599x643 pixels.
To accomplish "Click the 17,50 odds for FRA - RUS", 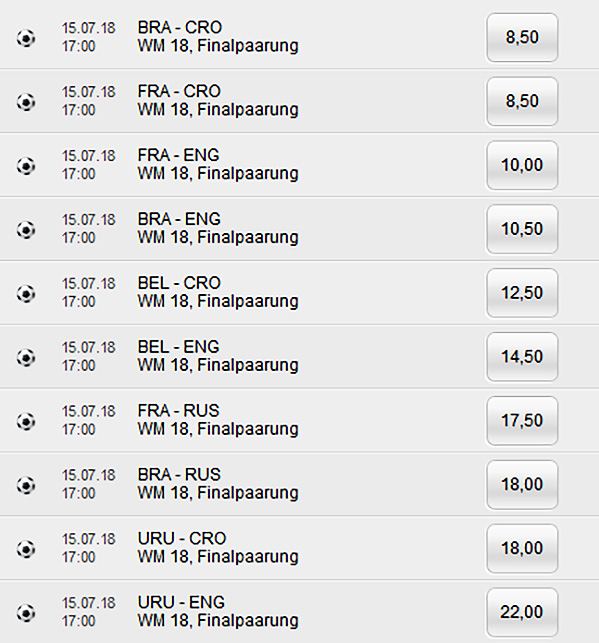I will [522, 421].
